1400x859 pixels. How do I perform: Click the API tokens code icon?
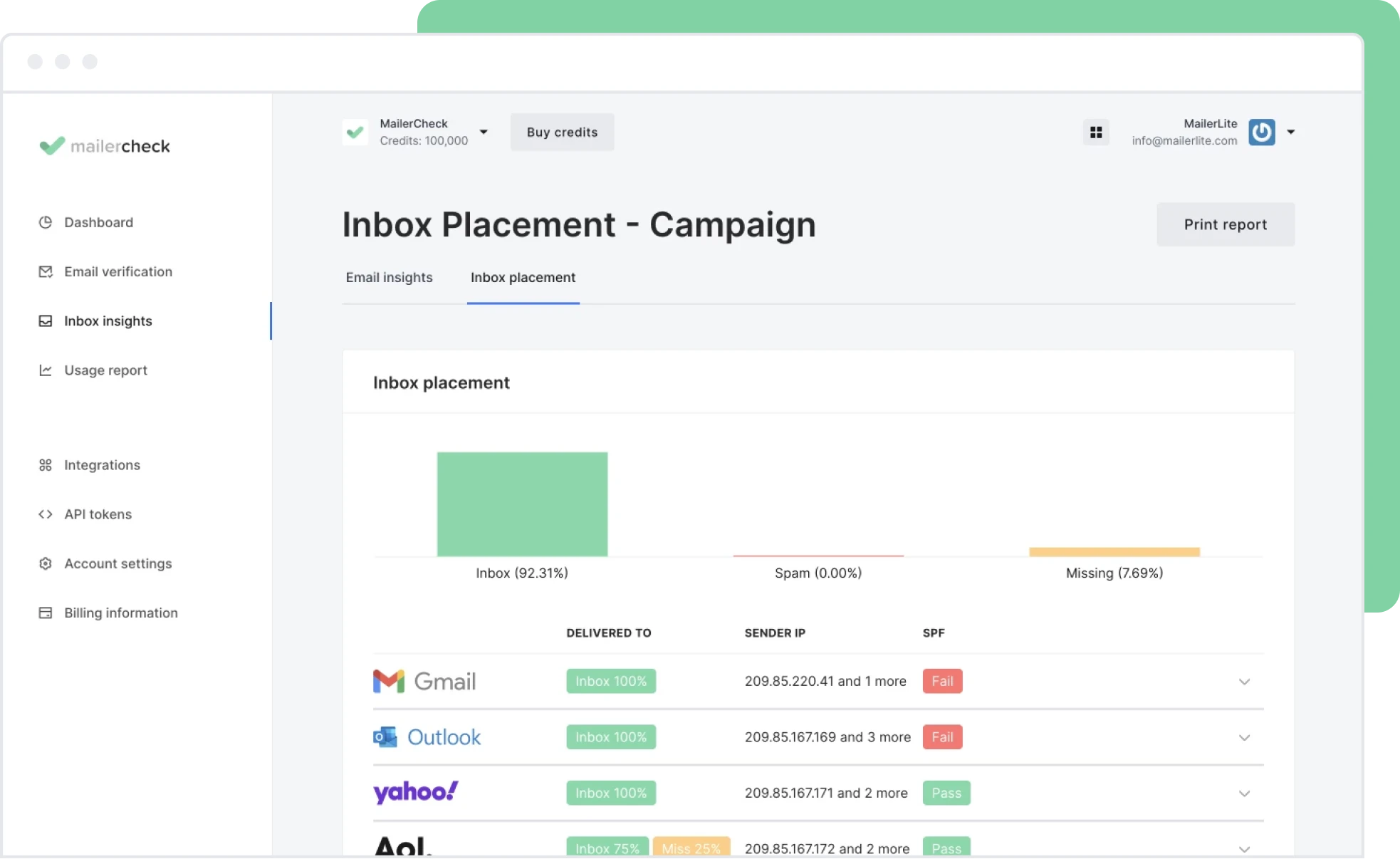point(46,514)
